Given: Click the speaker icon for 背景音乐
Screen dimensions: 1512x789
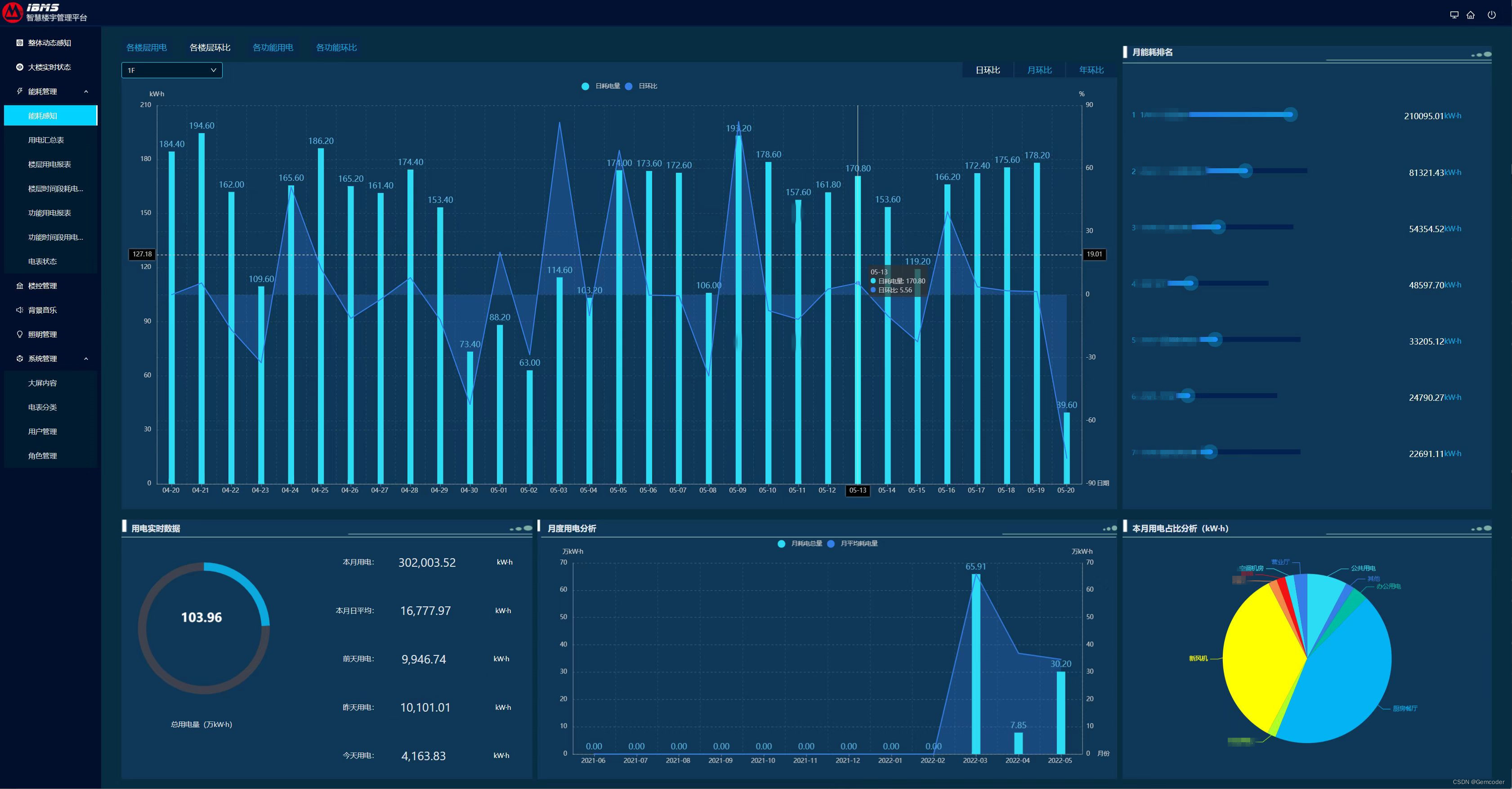Looking at the screenshot, I should 19,310.
